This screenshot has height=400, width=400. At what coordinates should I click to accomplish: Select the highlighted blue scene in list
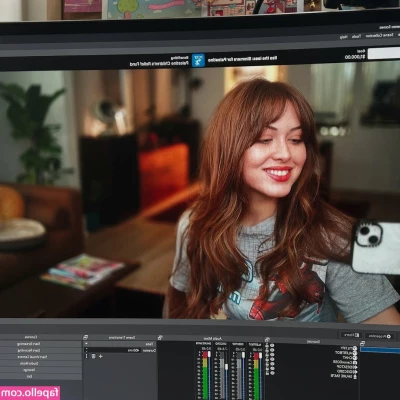coord(380,350)
